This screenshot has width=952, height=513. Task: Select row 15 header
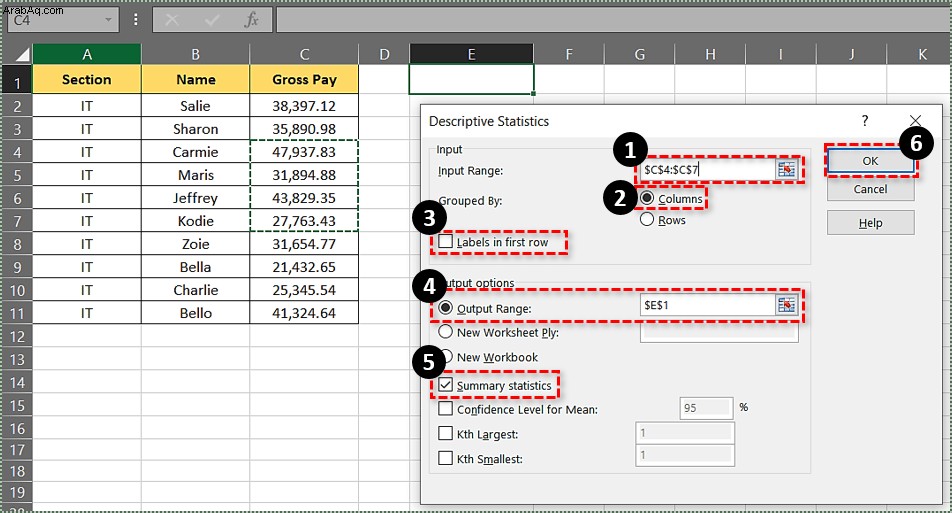(17, 405)
